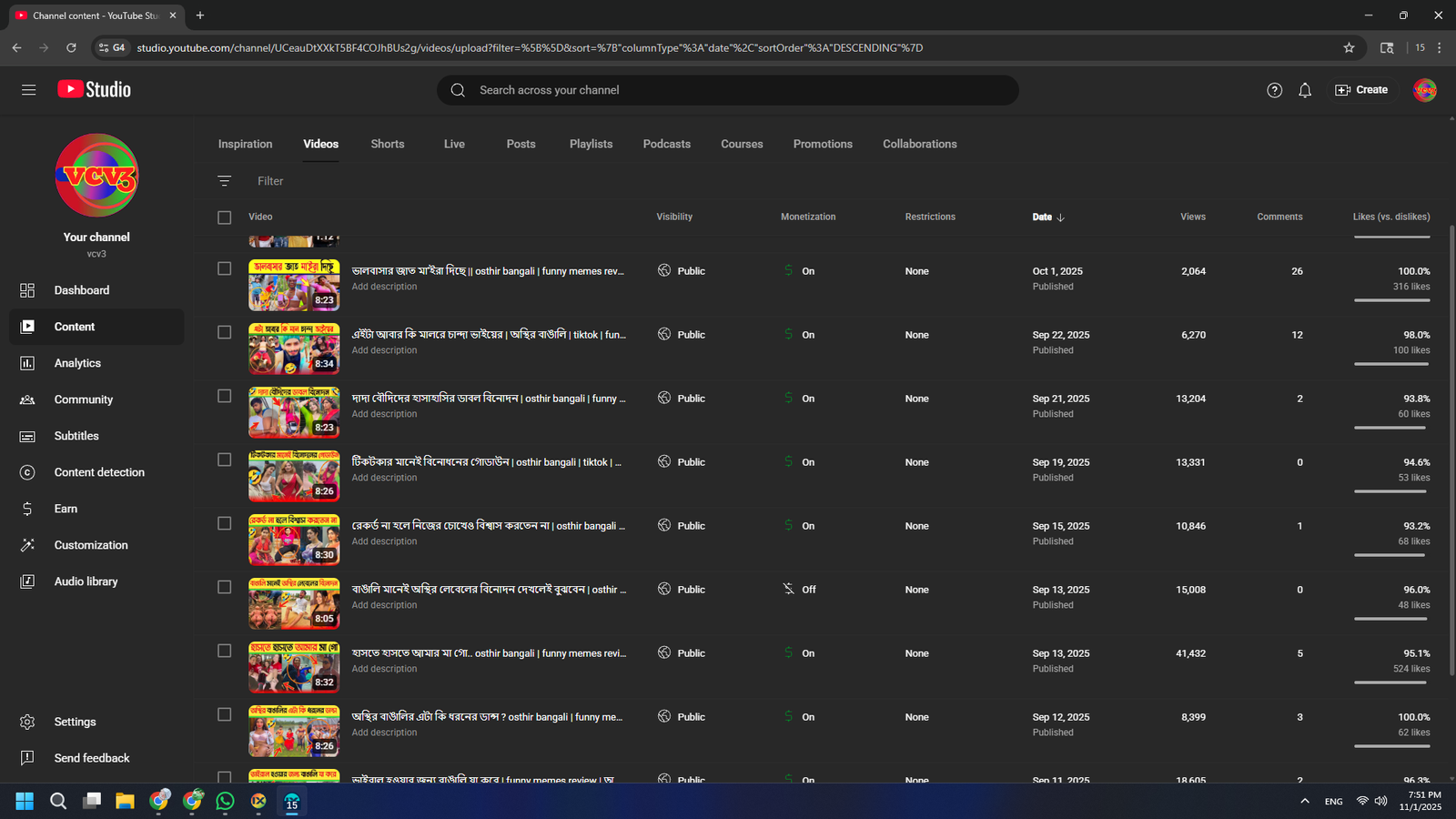
Task: Toggle the hamburger menu icon
Action: tap(29, 90)
